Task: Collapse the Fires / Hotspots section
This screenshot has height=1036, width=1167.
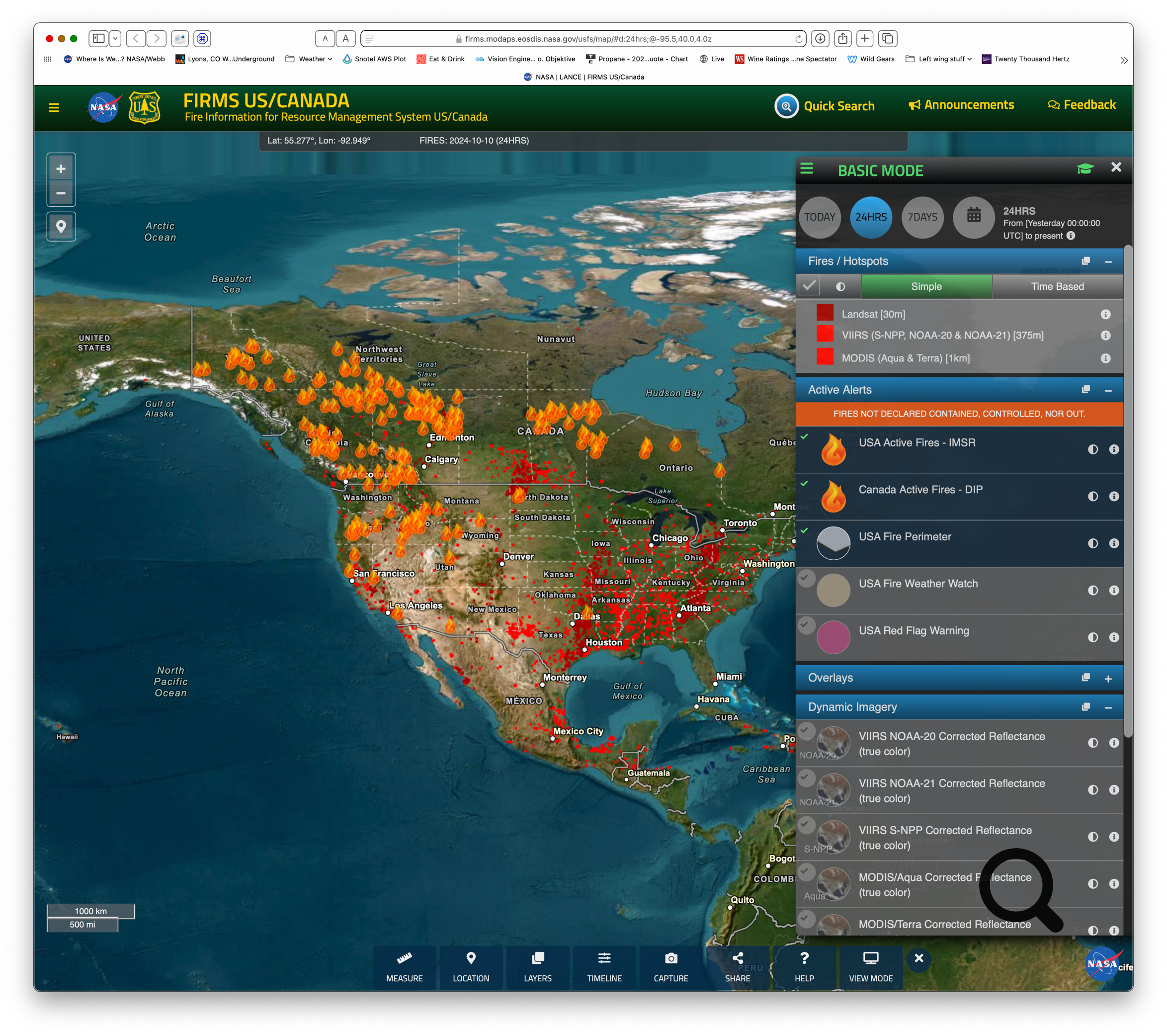Action: [x=1108, y=261]
